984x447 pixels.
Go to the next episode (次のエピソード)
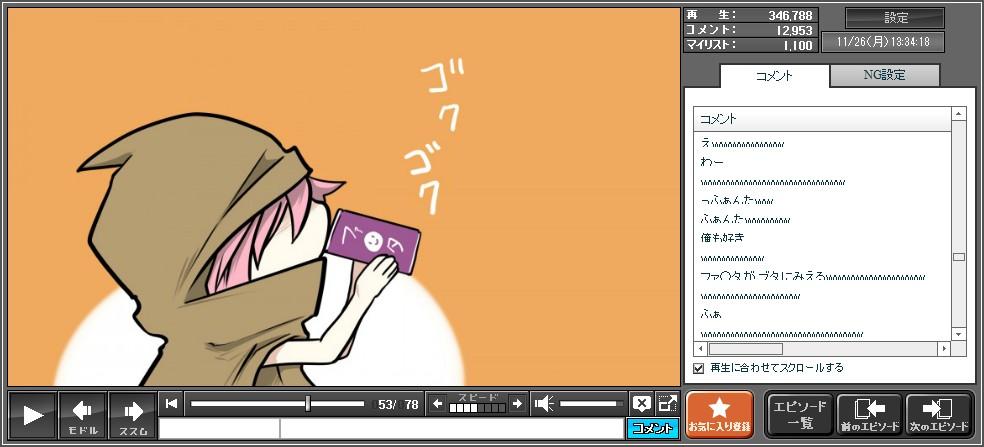[938, 414]
